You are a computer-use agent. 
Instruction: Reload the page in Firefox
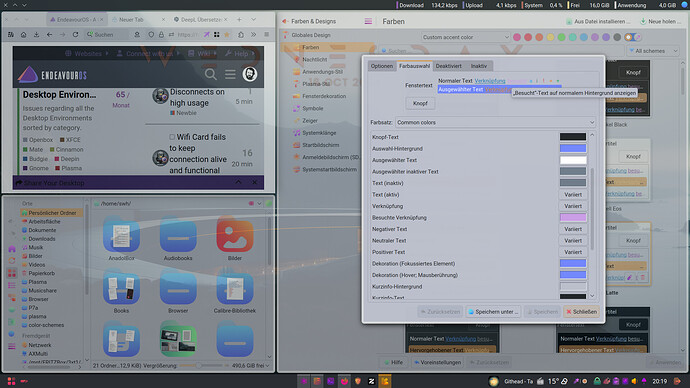tap(75, 34)
